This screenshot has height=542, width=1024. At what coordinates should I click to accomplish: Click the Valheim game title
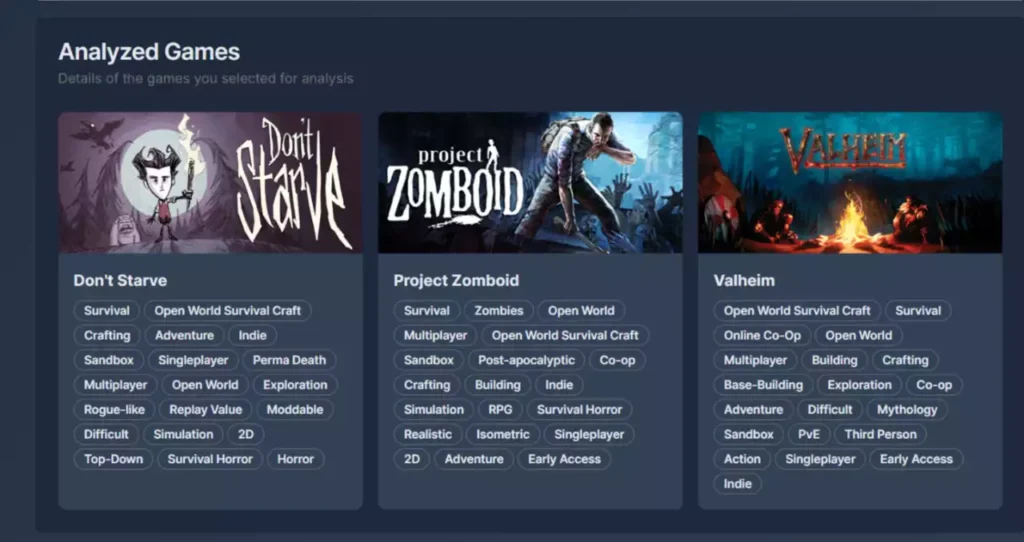point(744,280)
